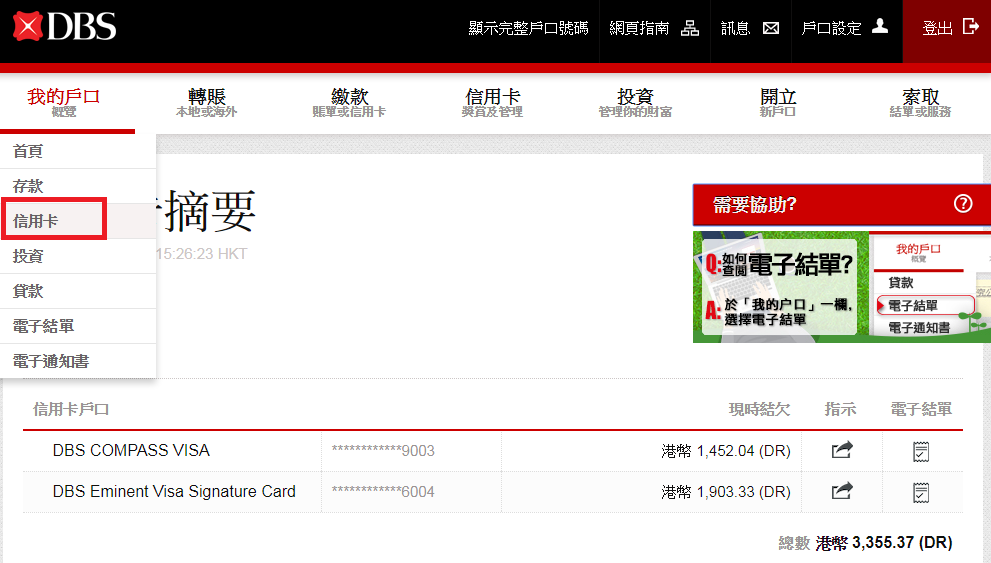
Task: Click the 戶口設定 user profile icon
Action: 880,27
